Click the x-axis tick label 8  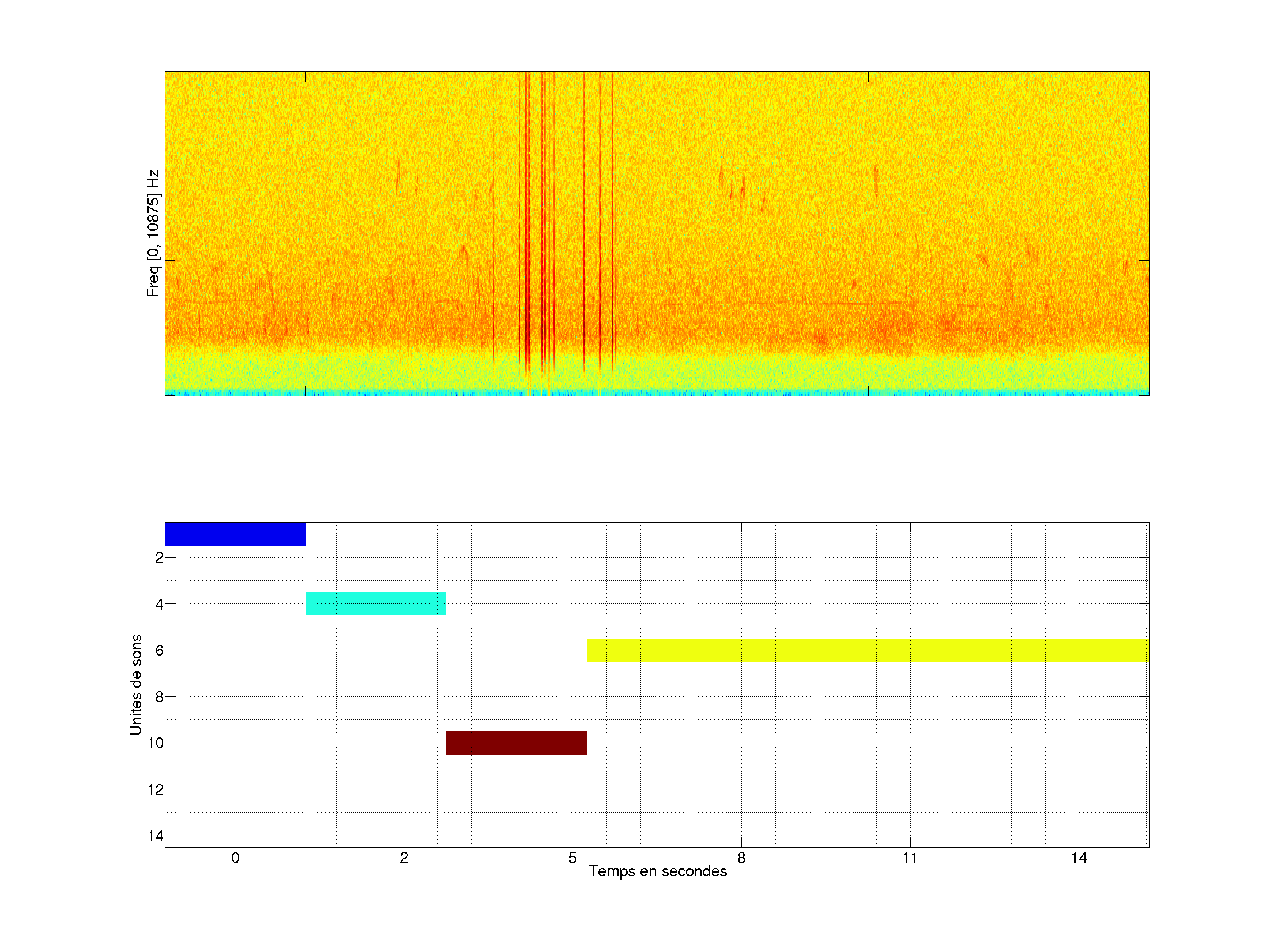click(x=741, y=858)
